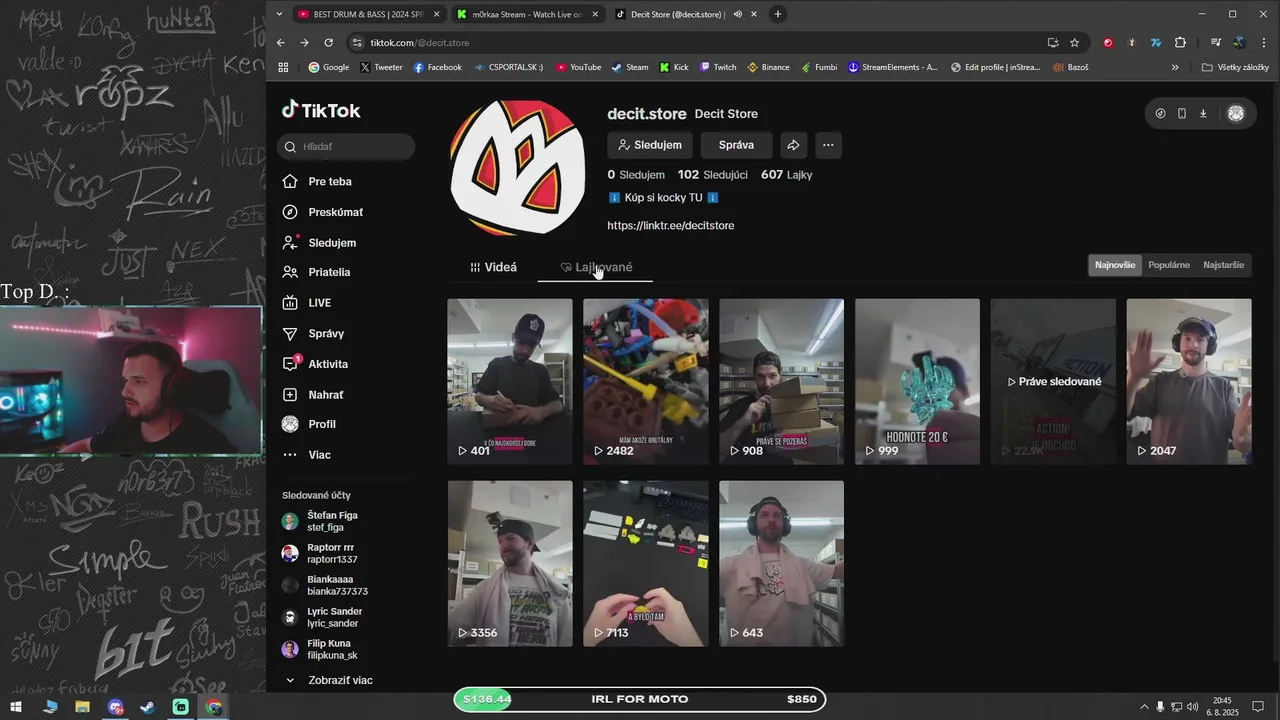Open the Chrome apps grid icon
Screen dimensions: 1280x720
coord(283,67)
